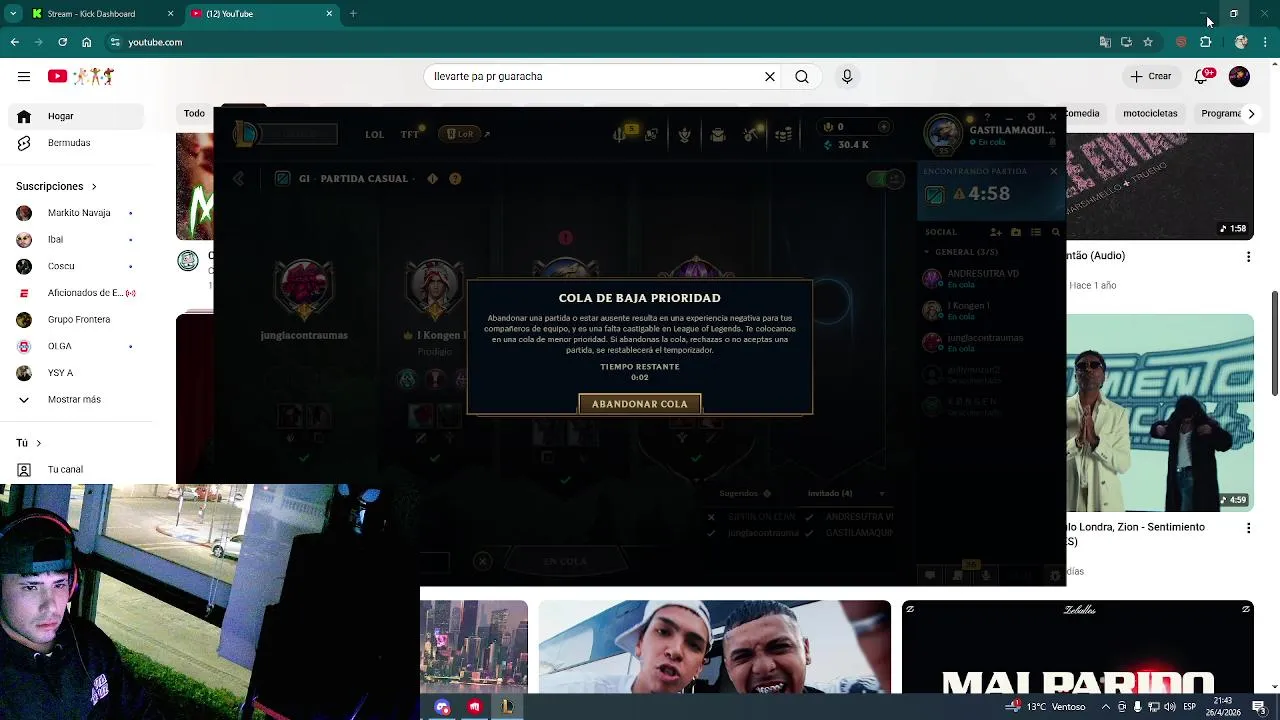The height and width of the screenshot is (720, 1280).
Task: Open the Chrome extensions puzzle icon
Action: click(x=1205, y=42)
